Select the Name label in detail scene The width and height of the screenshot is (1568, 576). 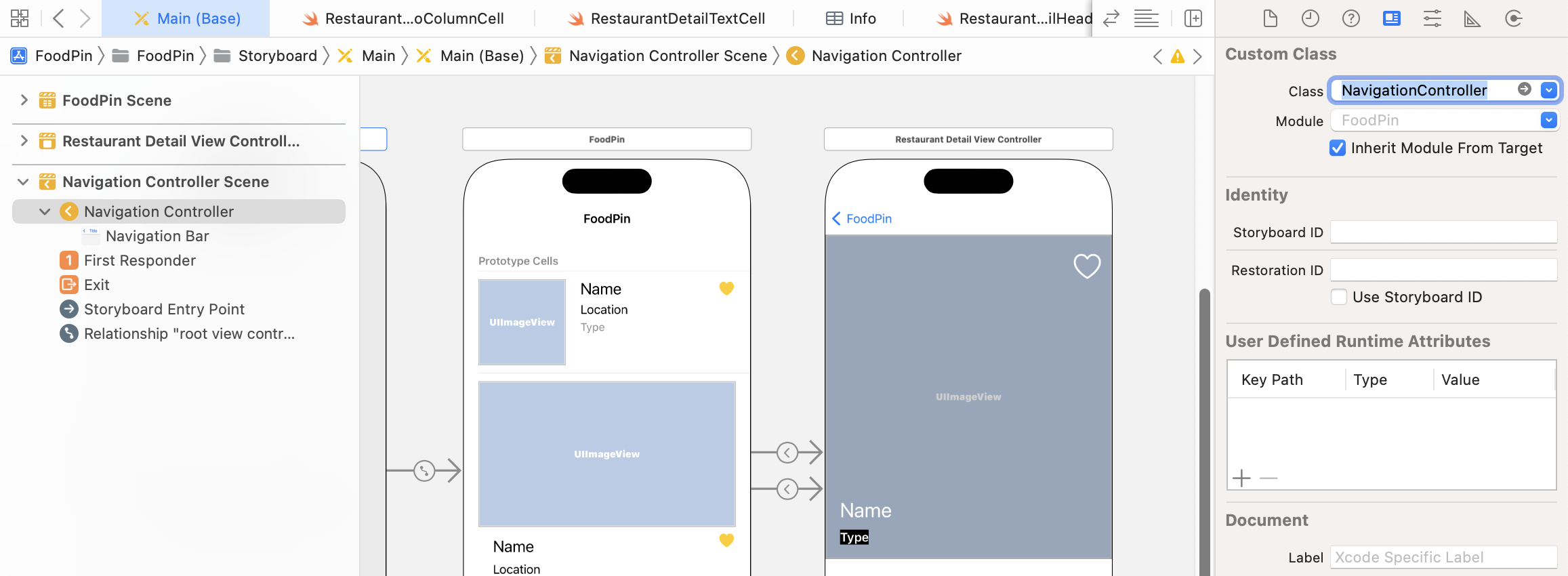click(865, 510)
